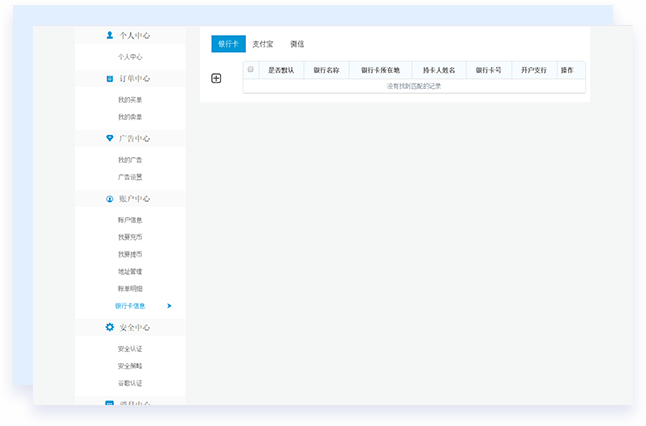Click the 安全中心 gear icon

pyautogui.click(x=110, y=327)
